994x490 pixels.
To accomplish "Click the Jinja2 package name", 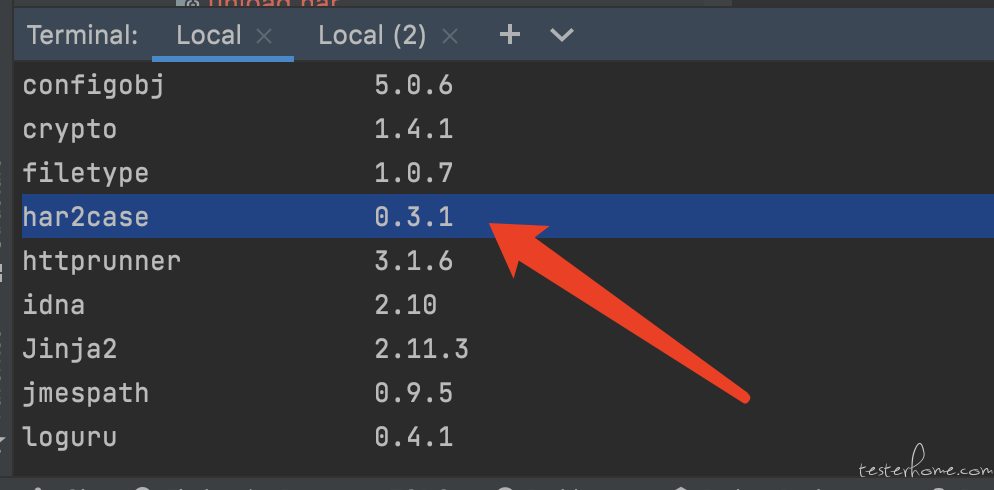I will [70, 349].
